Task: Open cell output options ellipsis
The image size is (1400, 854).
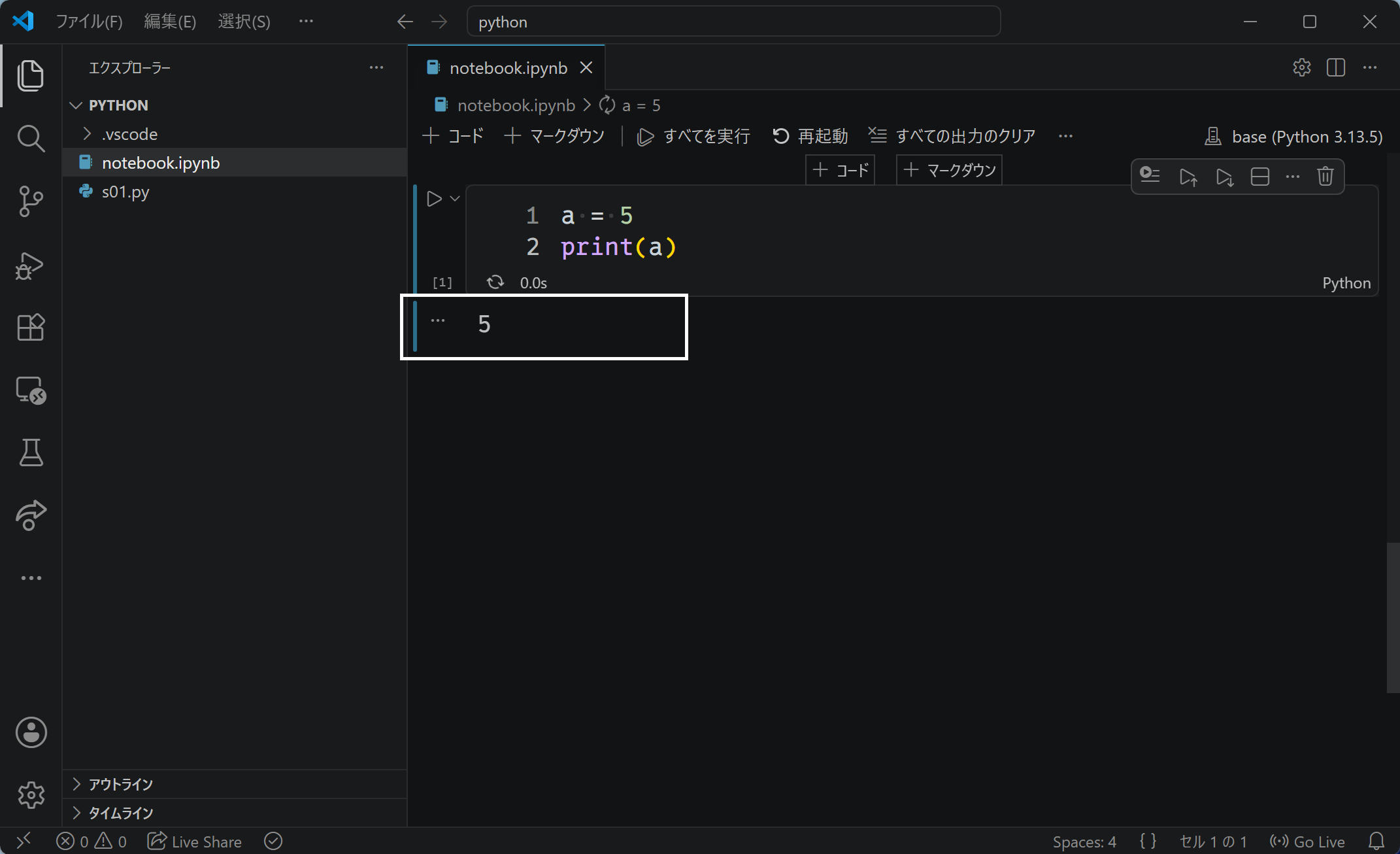Action: [438, 320]
